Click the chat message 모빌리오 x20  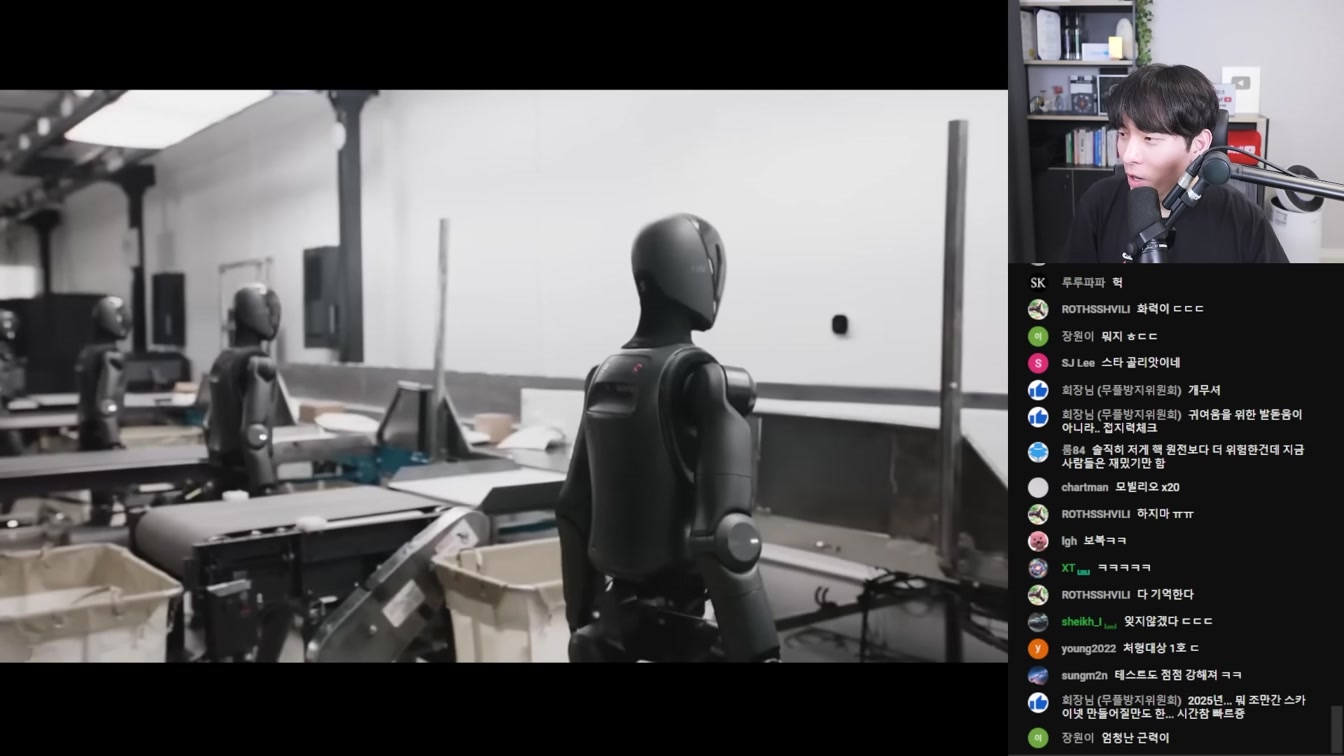[1147, 487]
